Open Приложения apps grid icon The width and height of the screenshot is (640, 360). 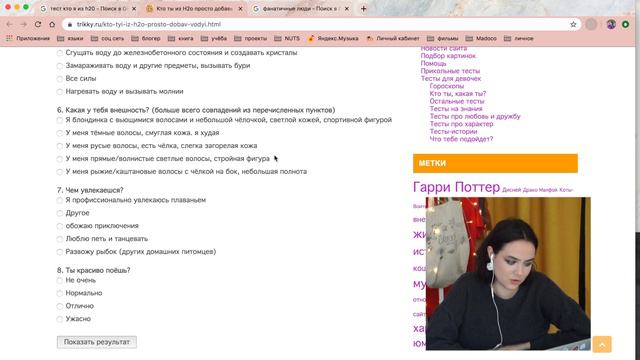9,38
